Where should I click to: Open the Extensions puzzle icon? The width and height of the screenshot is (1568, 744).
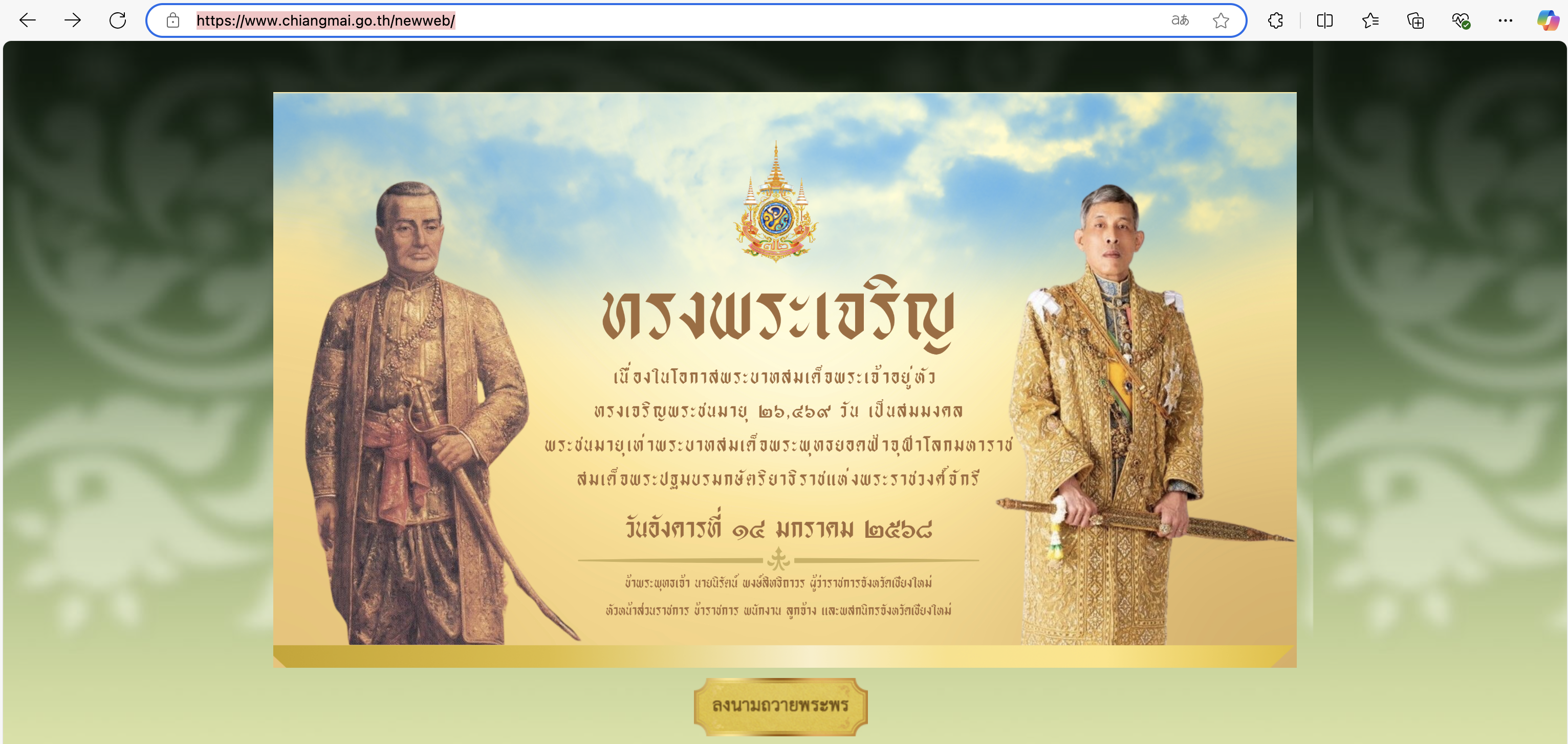[x=1275, y=20]
